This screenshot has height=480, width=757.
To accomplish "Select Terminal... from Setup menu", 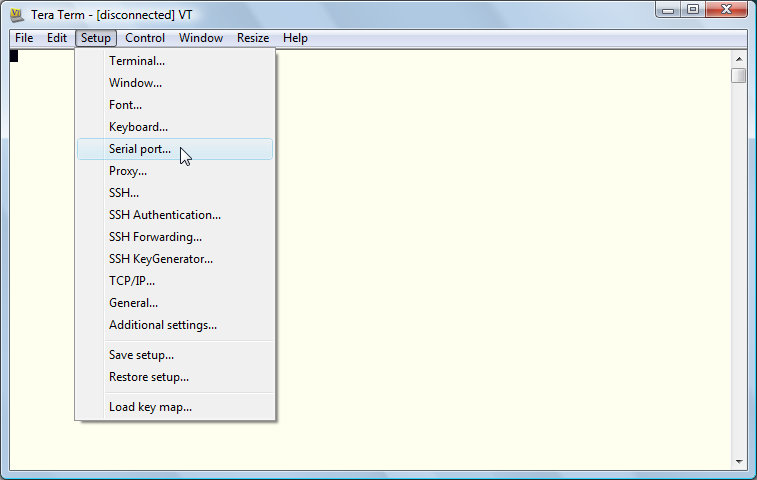I will (137, 61).
